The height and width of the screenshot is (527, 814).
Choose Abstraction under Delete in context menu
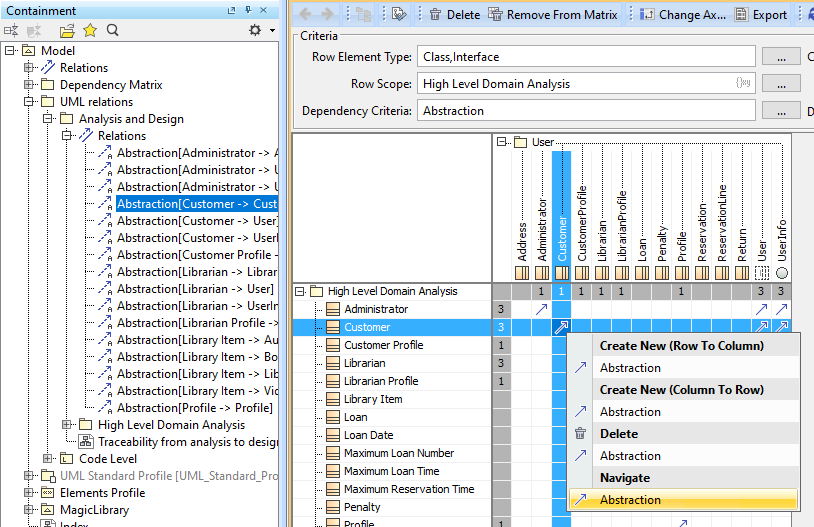coord(630,456)
